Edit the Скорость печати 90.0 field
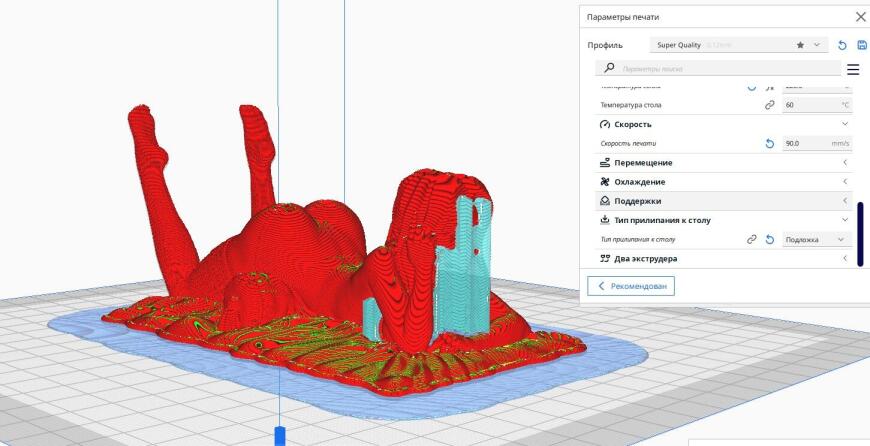The image size is (870, 446). pyautogui.click(x=816, y=144)
